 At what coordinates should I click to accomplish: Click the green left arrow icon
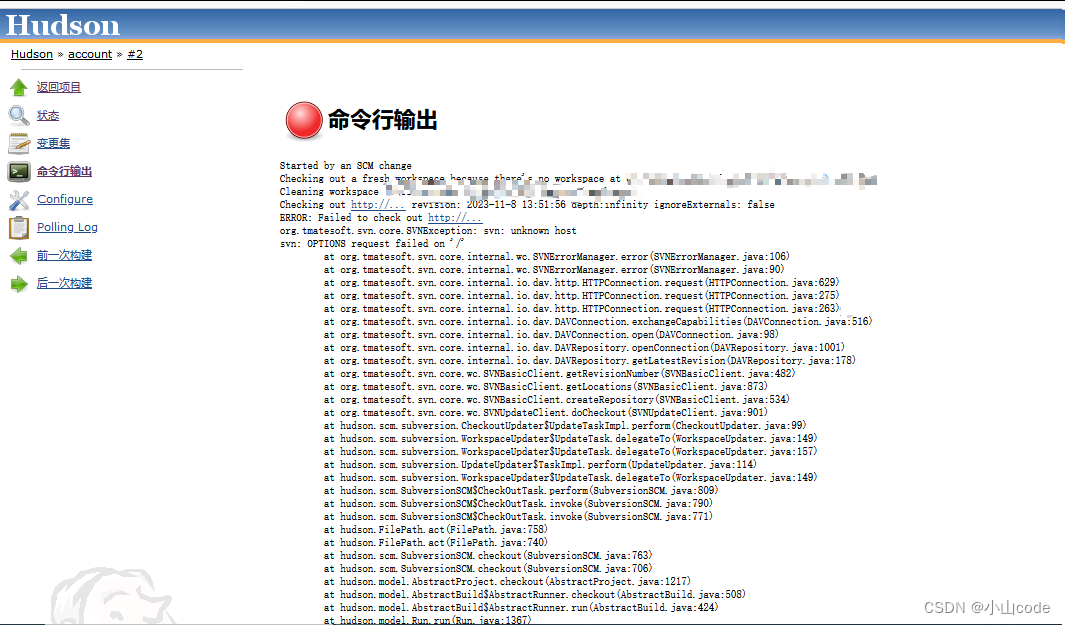pyautogui.click(x=19, y=255)
